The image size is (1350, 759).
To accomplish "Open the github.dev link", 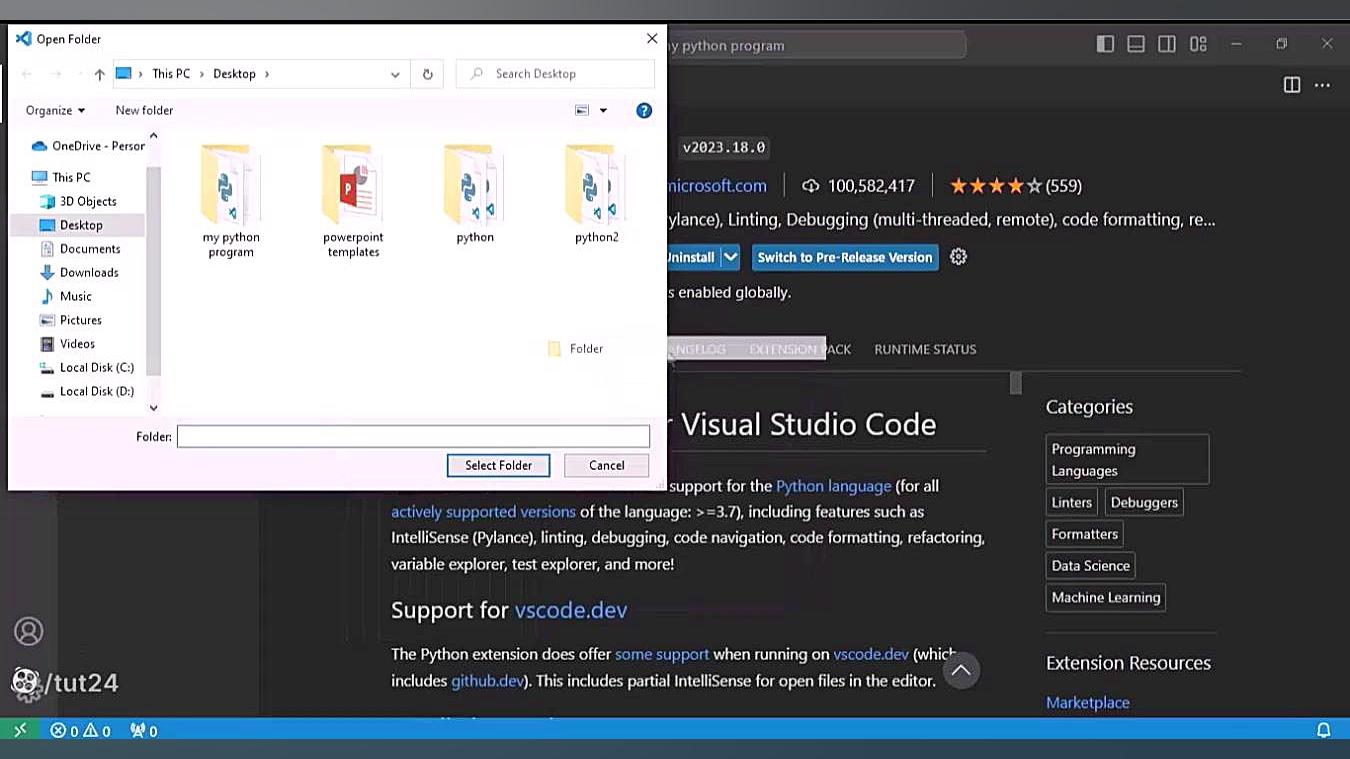I will [x=487, y=681].
